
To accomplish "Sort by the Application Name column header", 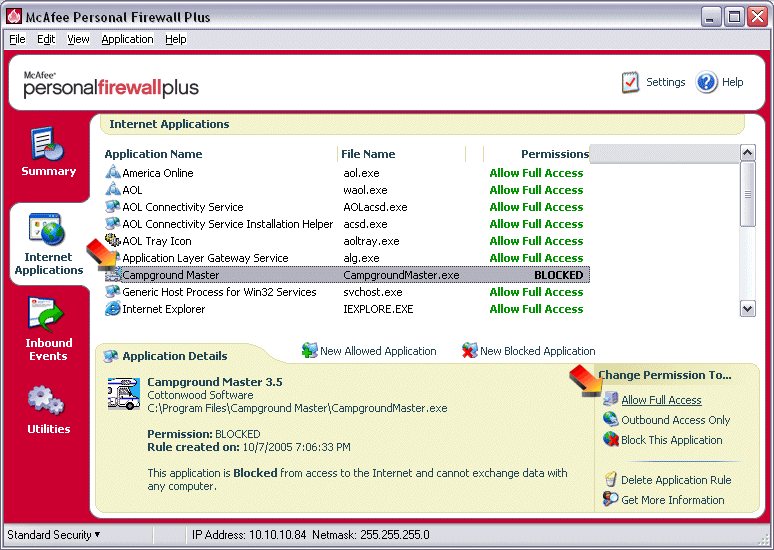I will 154,154.
